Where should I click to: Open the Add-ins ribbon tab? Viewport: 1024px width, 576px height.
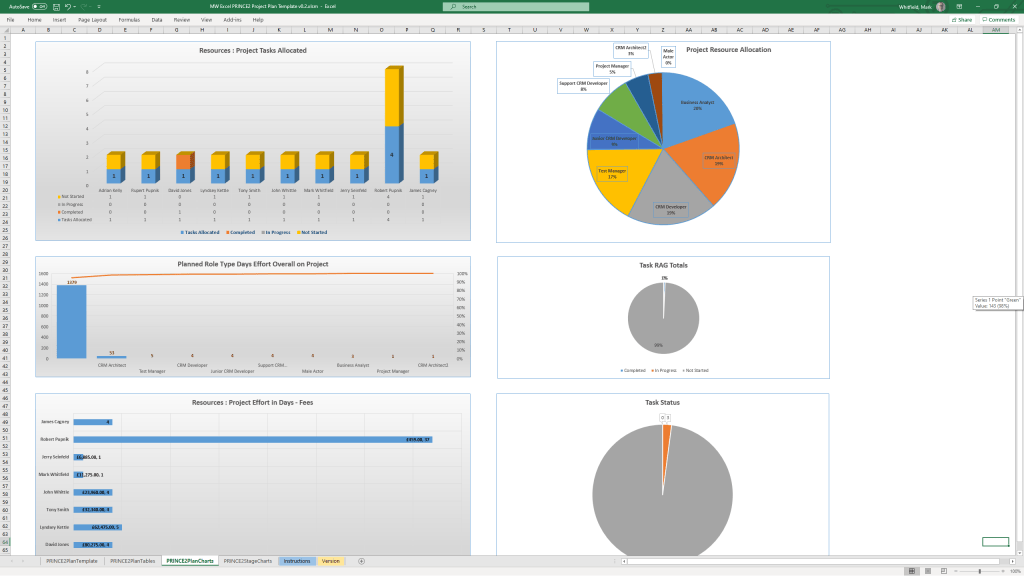click(x=232, y=20)
